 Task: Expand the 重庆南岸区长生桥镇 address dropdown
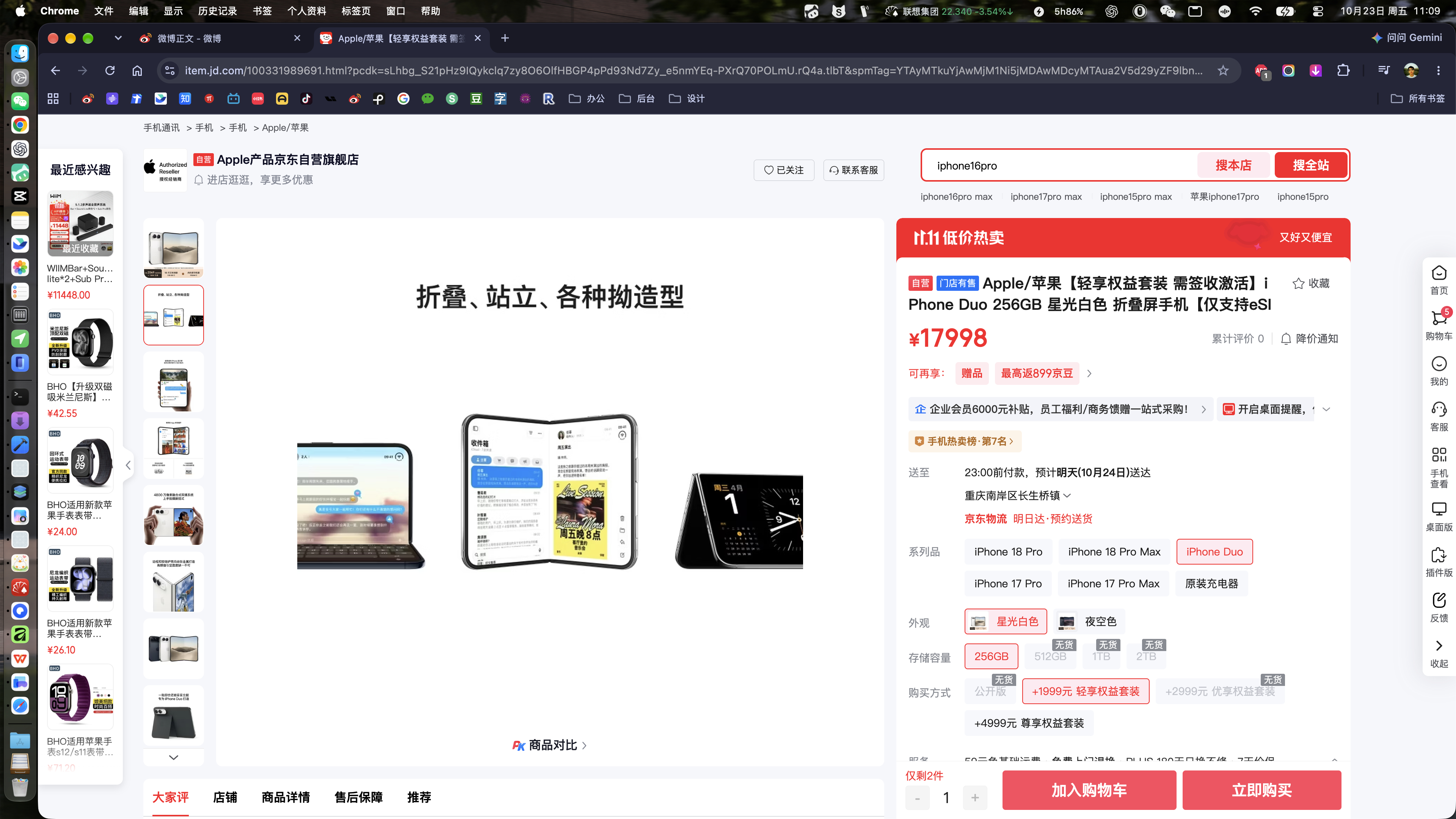point(1017,496)
